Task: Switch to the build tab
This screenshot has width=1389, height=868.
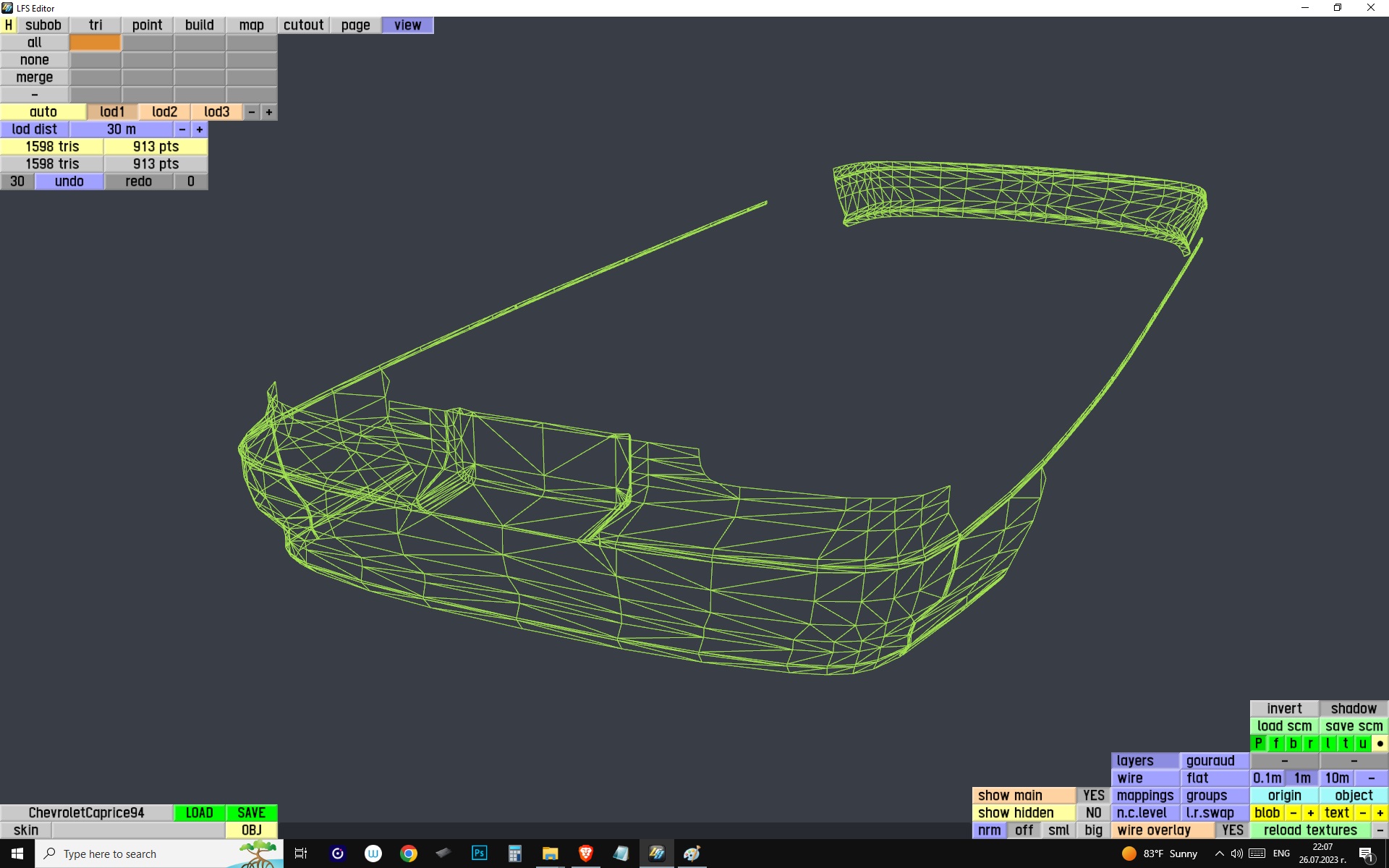Action: tap(199, 25)
